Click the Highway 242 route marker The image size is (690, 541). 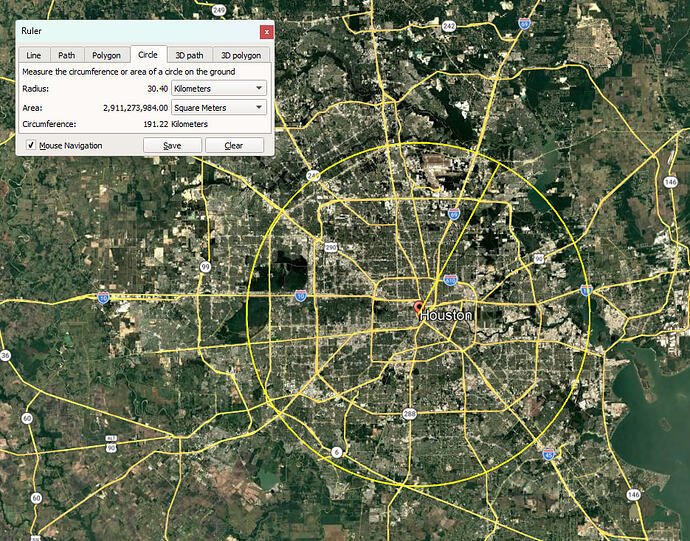[449, 26]
